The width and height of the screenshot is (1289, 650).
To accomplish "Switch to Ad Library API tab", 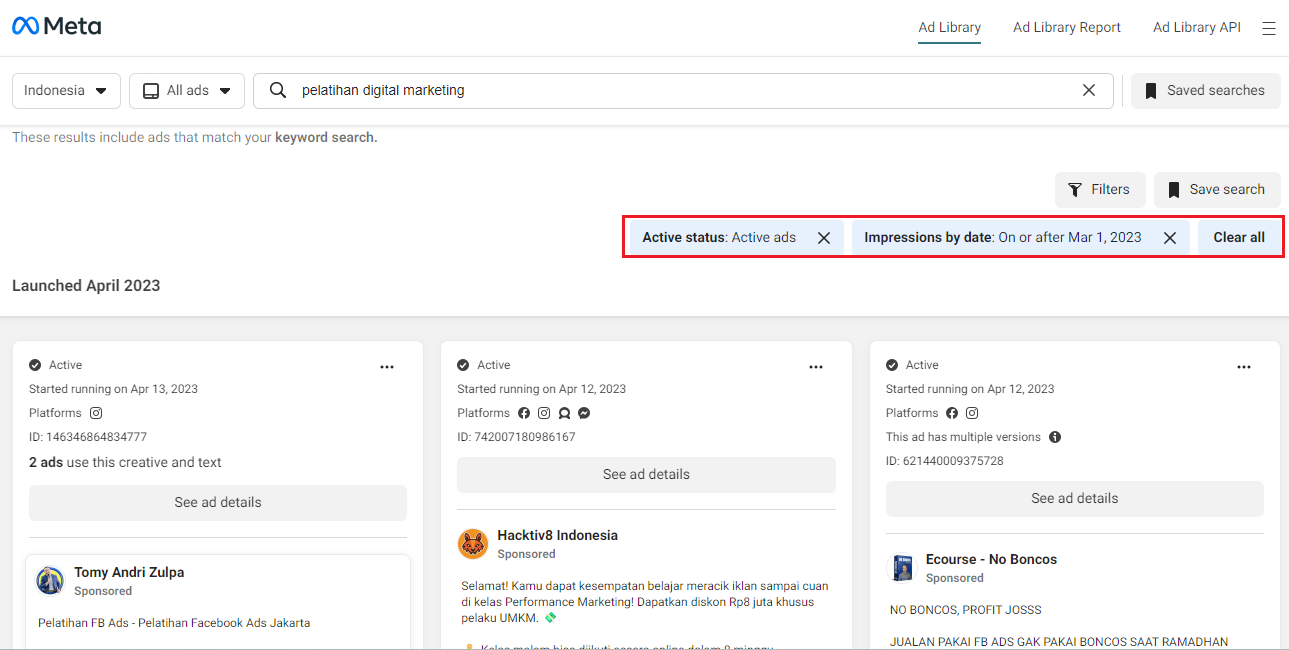I will coord(1197,27).
